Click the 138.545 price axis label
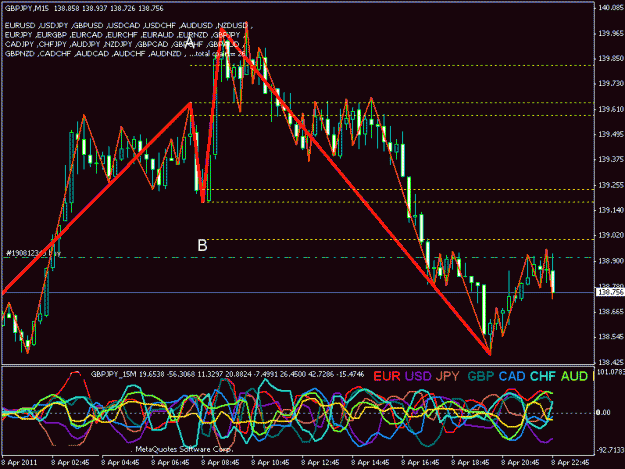Viewport: 625px width, 469px height. click(611, 337)
